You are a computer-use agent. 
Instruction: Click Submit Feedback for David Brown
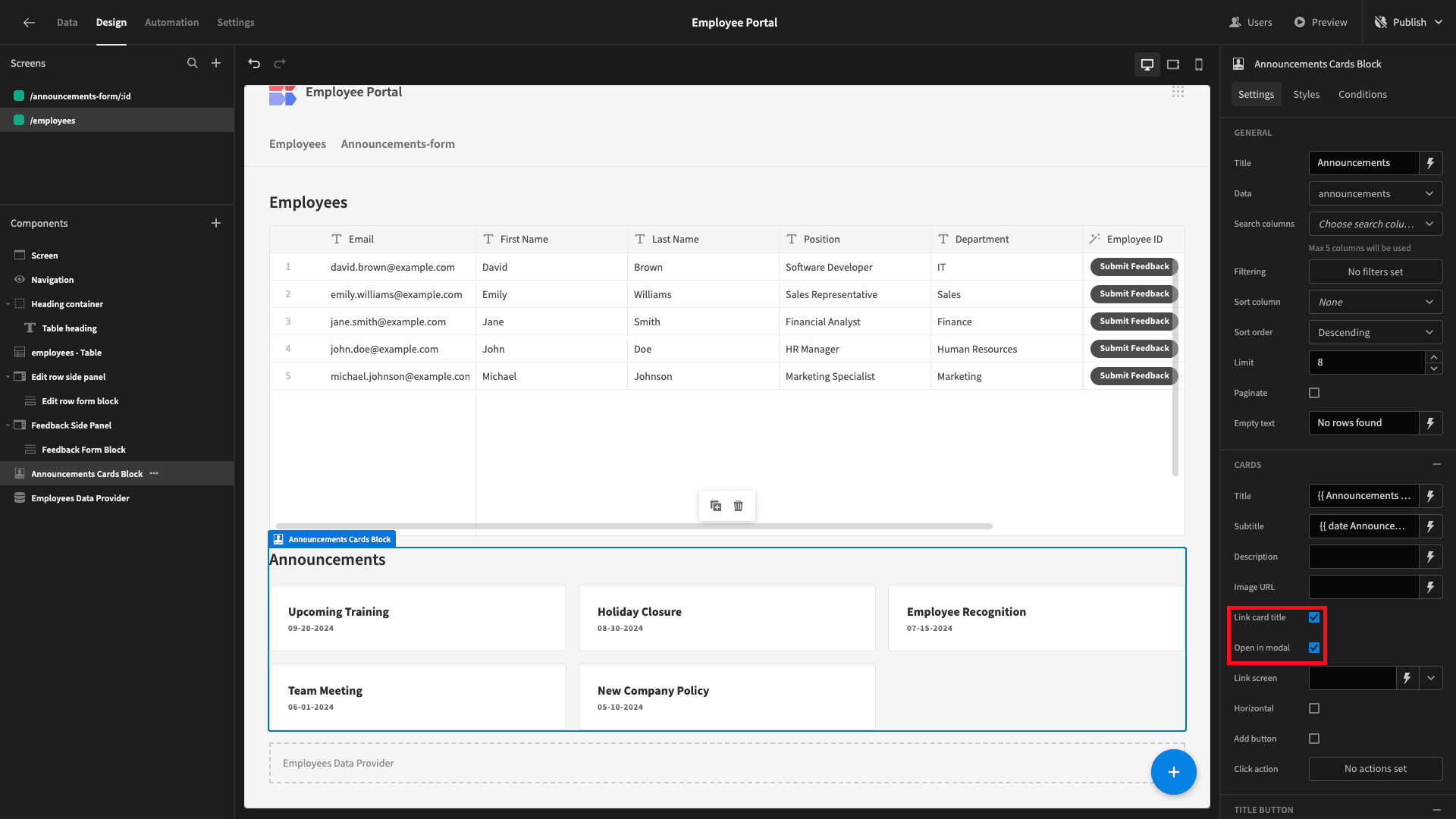coord(1134,267)
